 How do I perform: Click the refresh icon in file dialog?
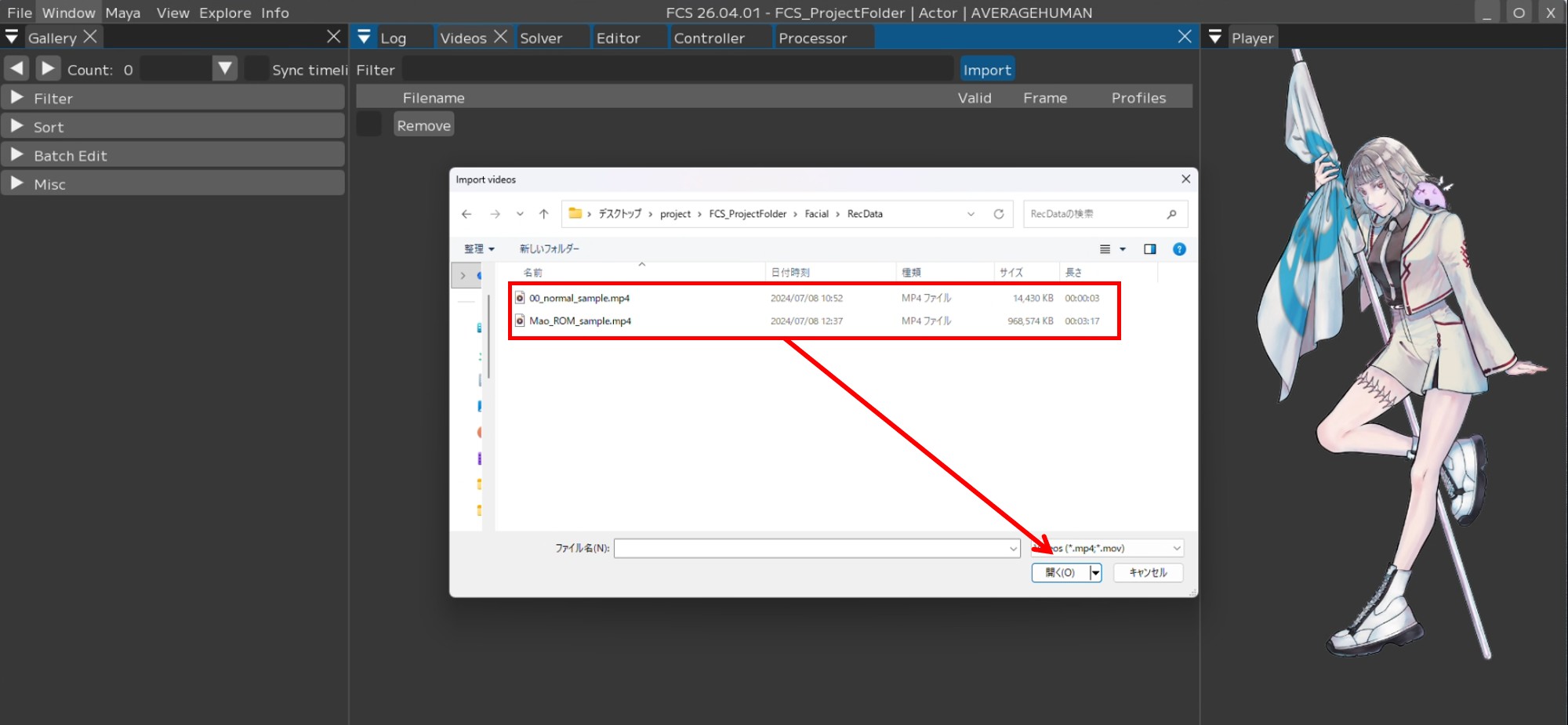click(999, 214)
